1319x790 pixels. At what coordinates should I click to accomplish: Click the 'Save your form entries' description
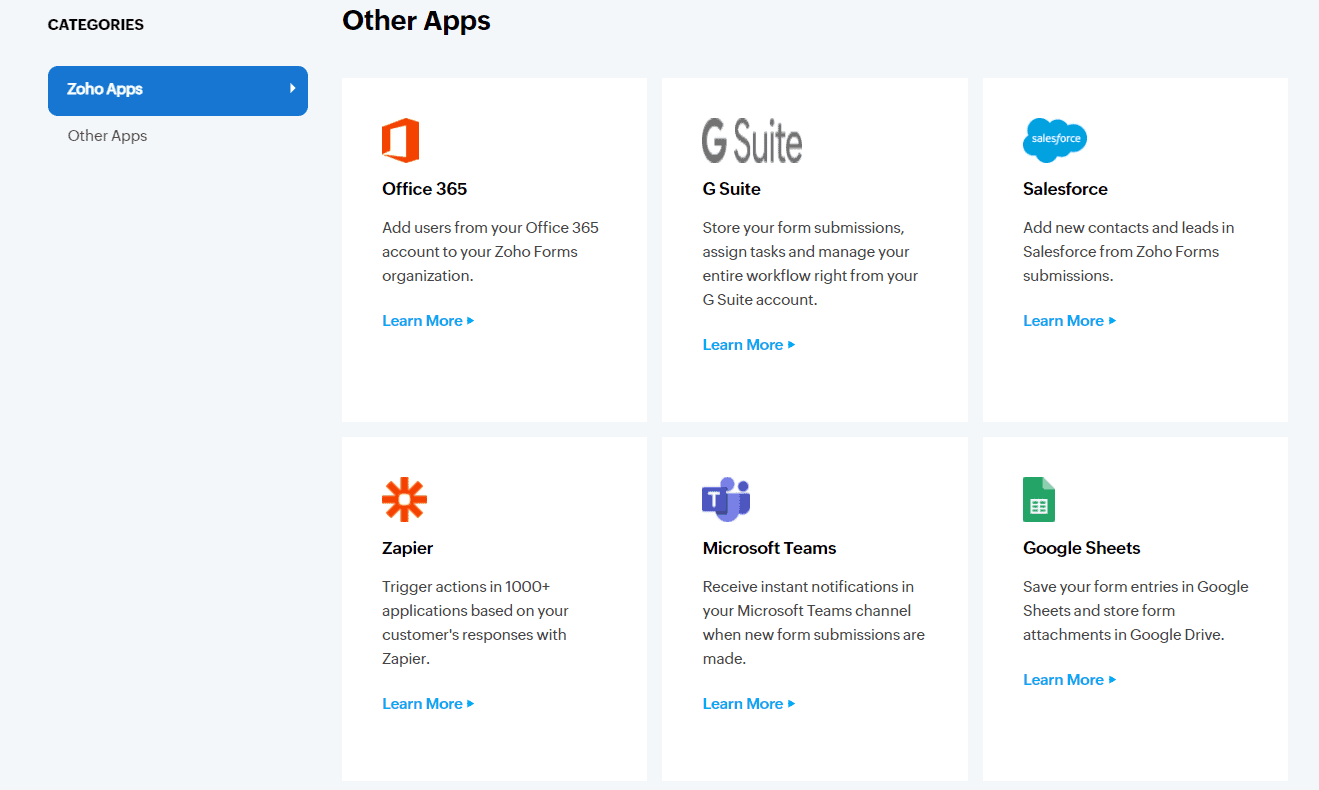pos(1135,611)
